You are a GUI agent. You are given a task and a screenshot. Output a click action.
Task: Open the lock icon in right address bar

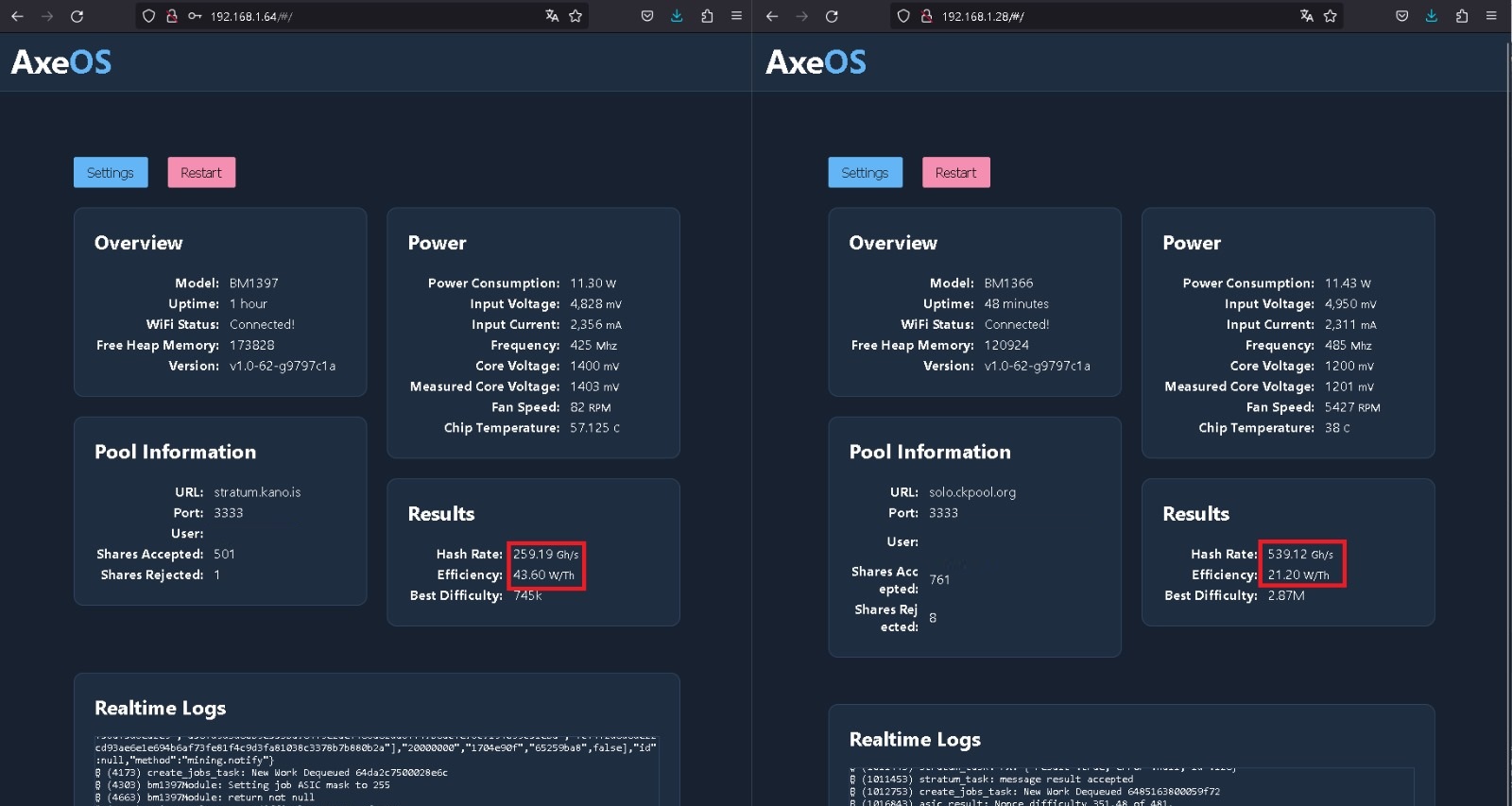(927, 16)
